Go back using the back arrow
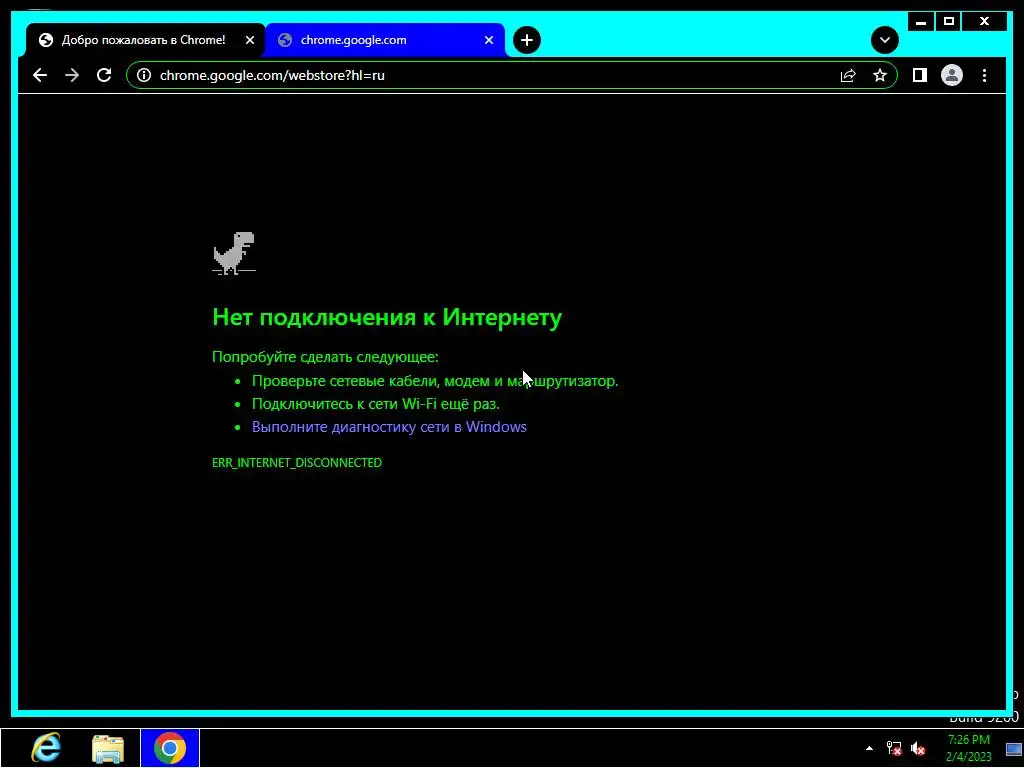The width and height of the screenshot is (1024, 768). click(x=40, y=75)
